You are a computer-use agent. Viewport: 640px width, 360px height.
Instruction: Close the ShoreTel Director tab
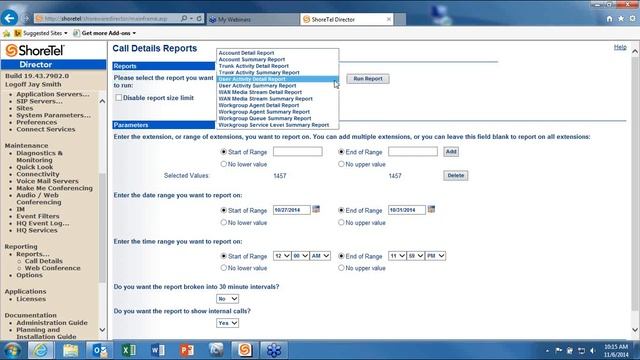[x=389, y=19]
